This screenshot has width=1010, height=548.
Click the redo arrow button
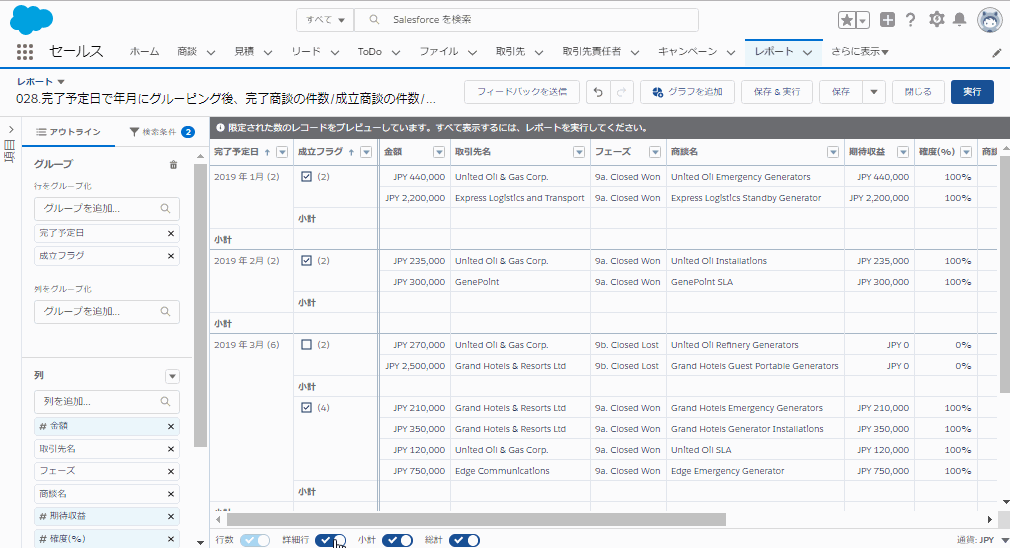pyautogui.click(x=622, y=92)
